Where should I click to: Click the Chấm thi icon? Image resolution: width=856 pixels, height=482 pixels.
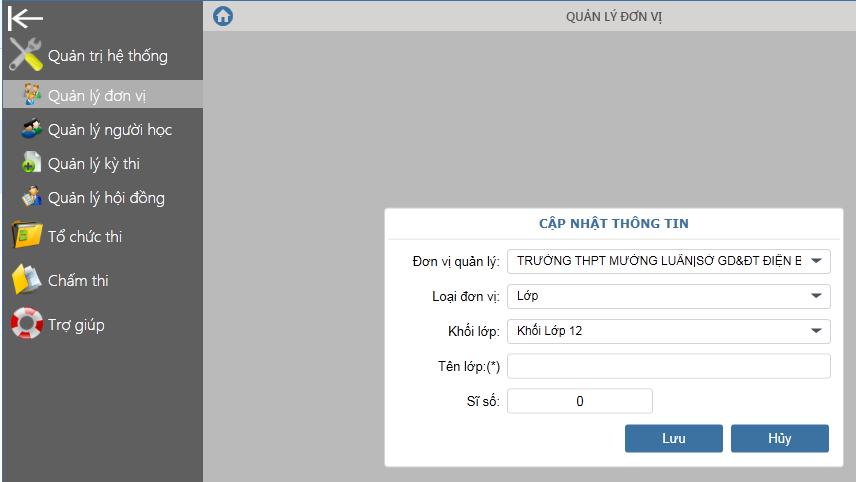[x=26, y=280]
